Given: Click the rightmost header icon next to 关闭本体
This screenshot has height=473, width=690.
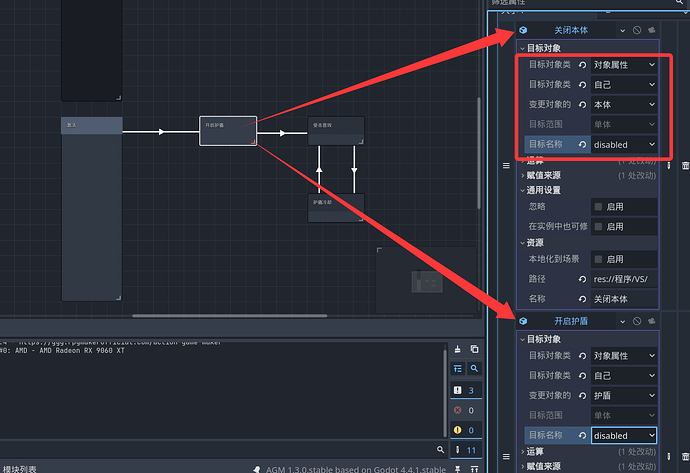Looking at the screenshot, I should click(652, 30).
